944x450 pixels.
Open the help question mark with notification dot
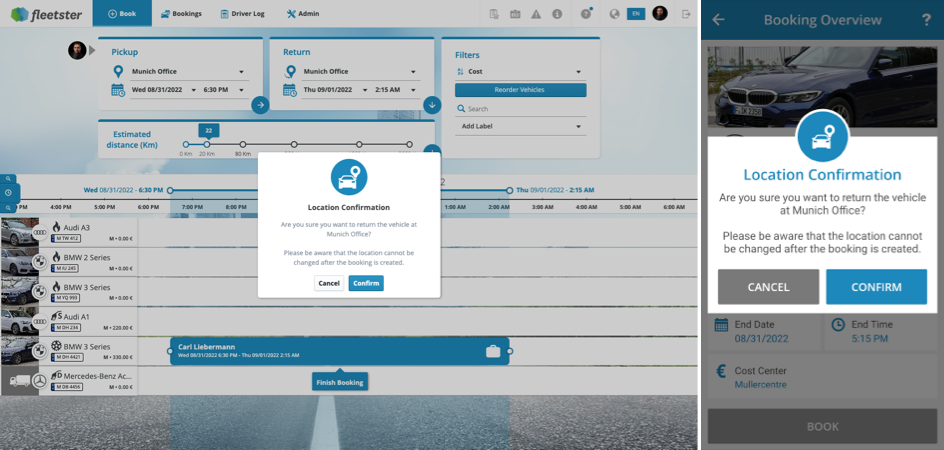pos(586,13)
